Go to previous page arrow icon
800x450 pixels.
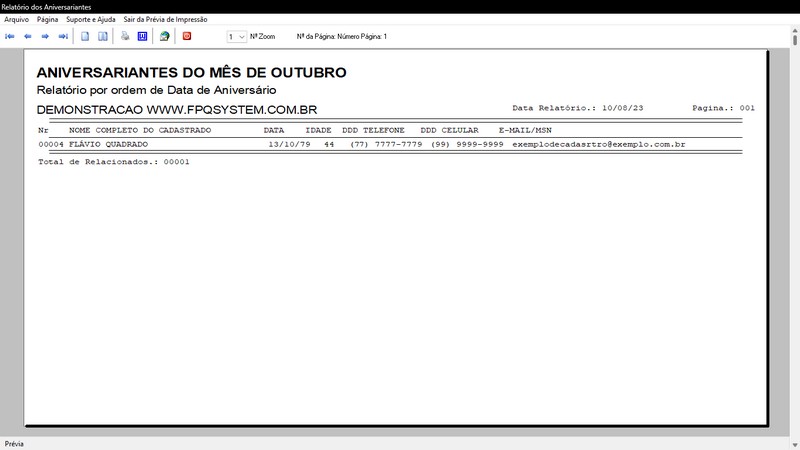28,36
